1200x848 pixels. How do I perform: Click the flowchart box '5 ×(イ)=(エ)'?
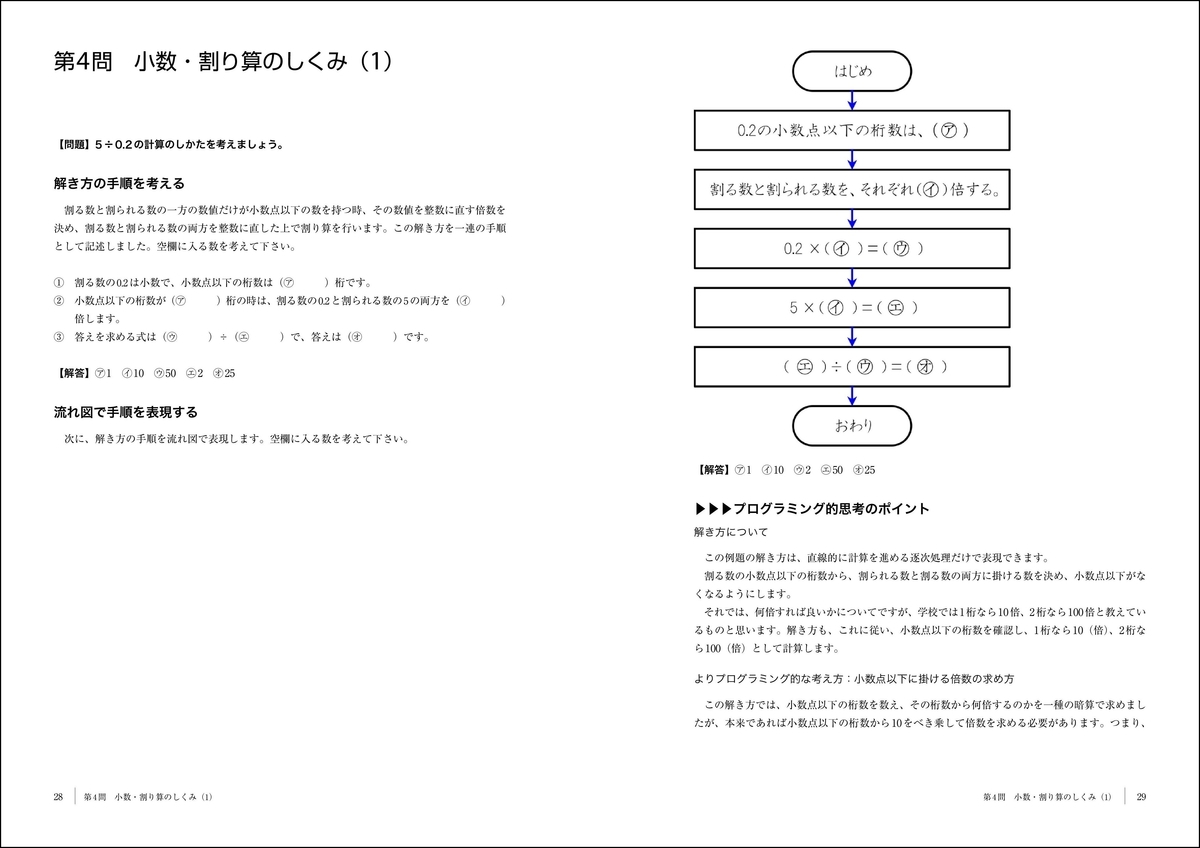tap(852, 308)
